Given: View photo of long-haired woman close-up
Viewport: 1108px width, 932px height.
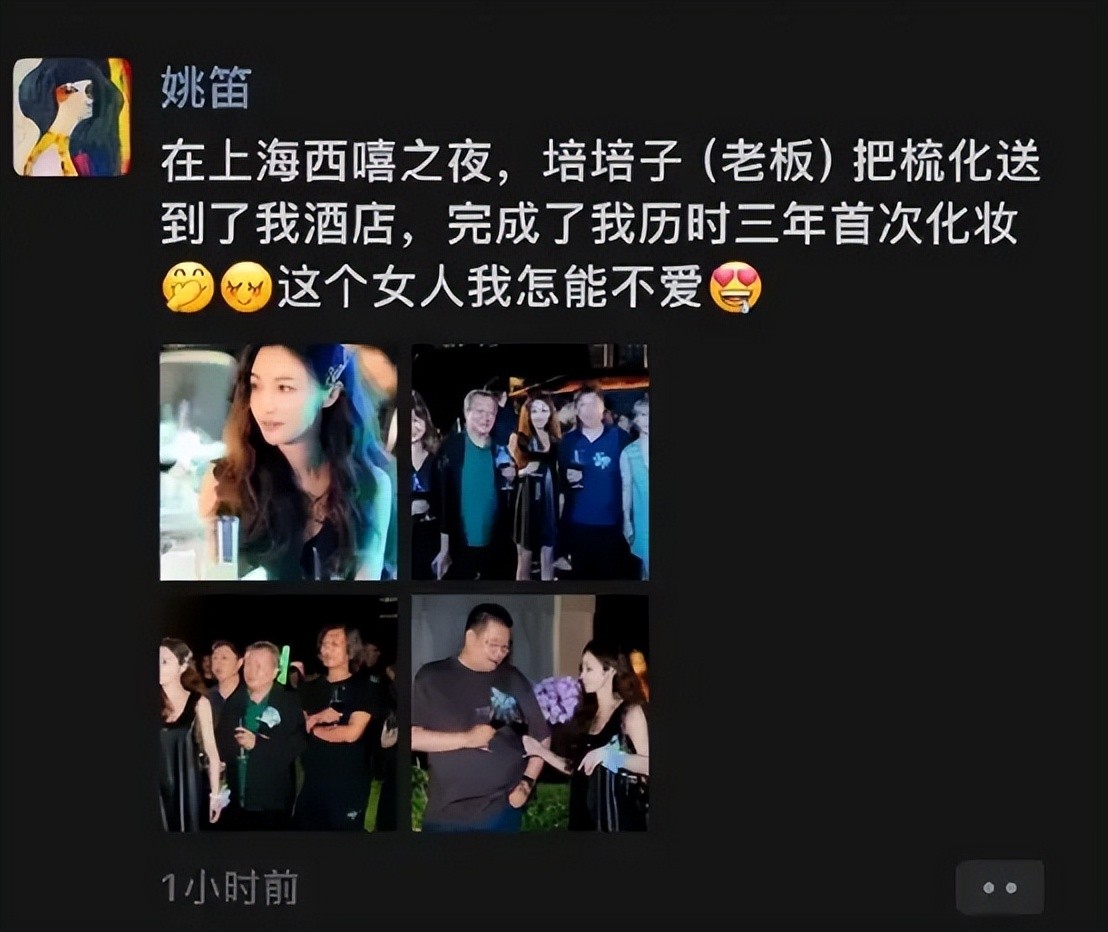Looking at the screenshot, I should point(278,462).
